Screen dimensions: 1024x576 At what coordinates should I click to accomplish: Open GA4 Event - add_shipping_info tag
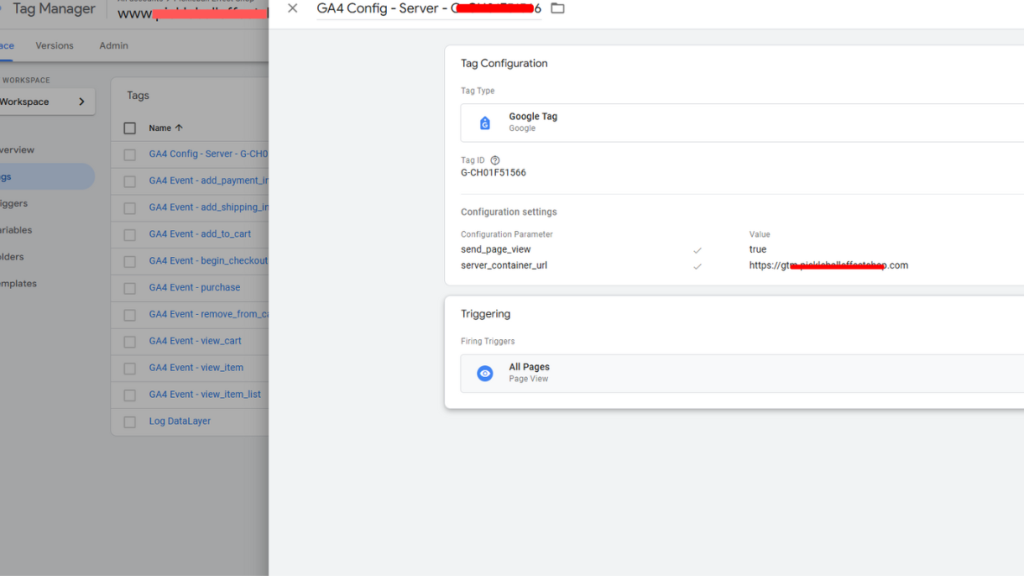[208, 207]
